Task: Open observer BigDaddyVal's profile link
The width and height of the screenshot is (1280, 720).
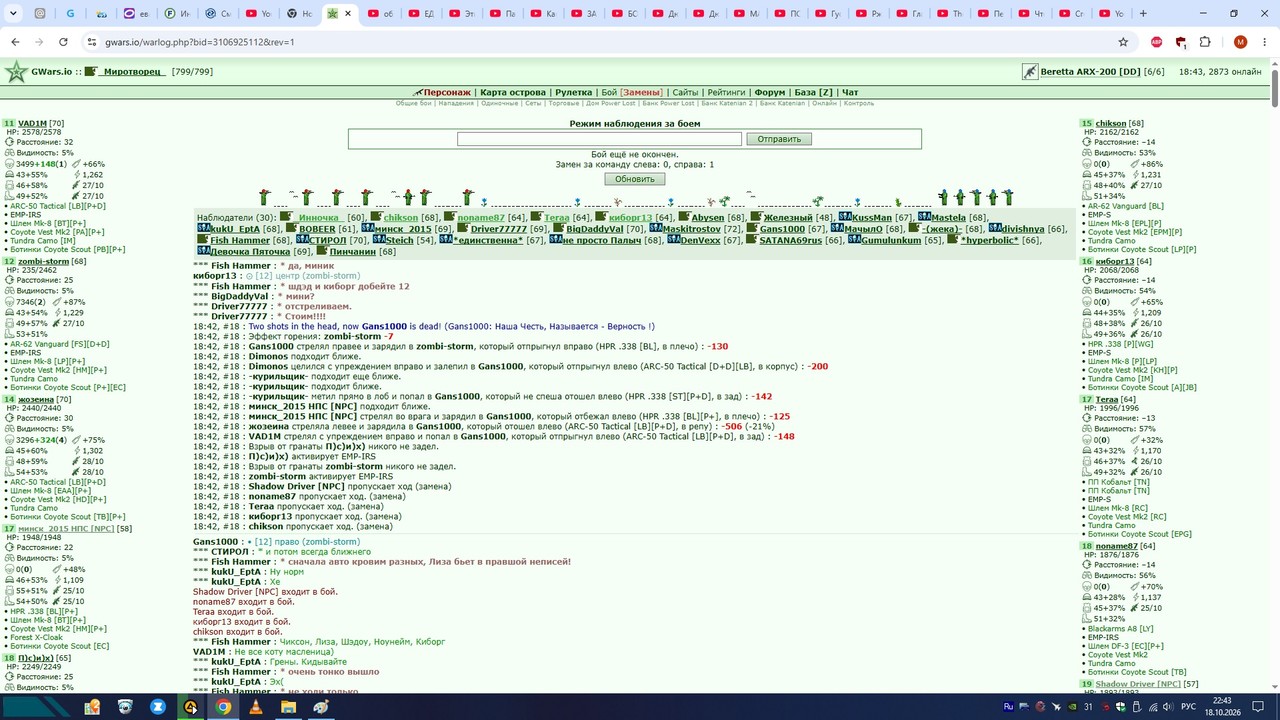Action: (594, 229)
